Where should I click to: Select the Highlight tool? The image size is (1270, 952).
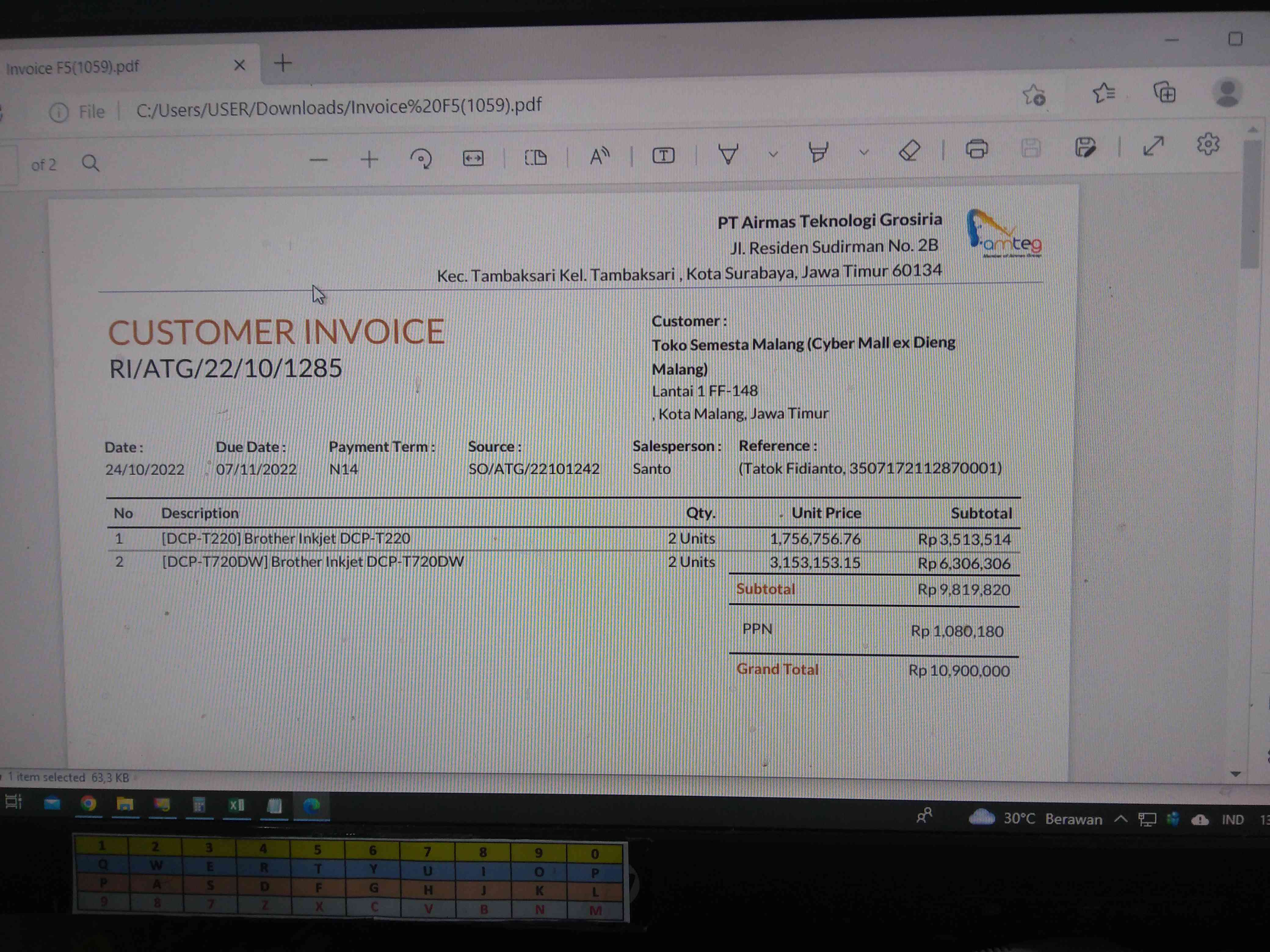[818, 152]
